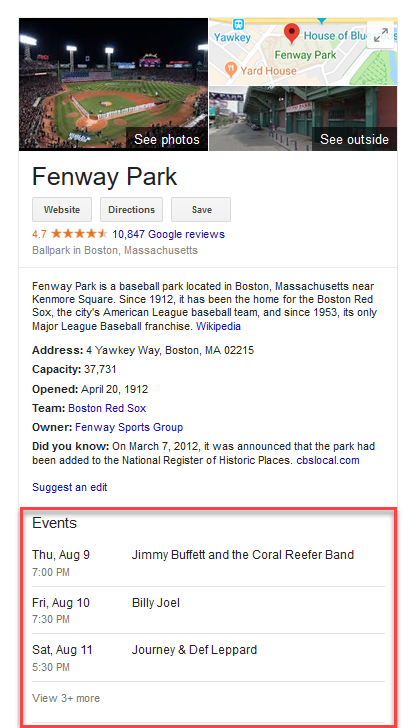
Task: Open See photos stadium thumbnail
Action: 113,84
